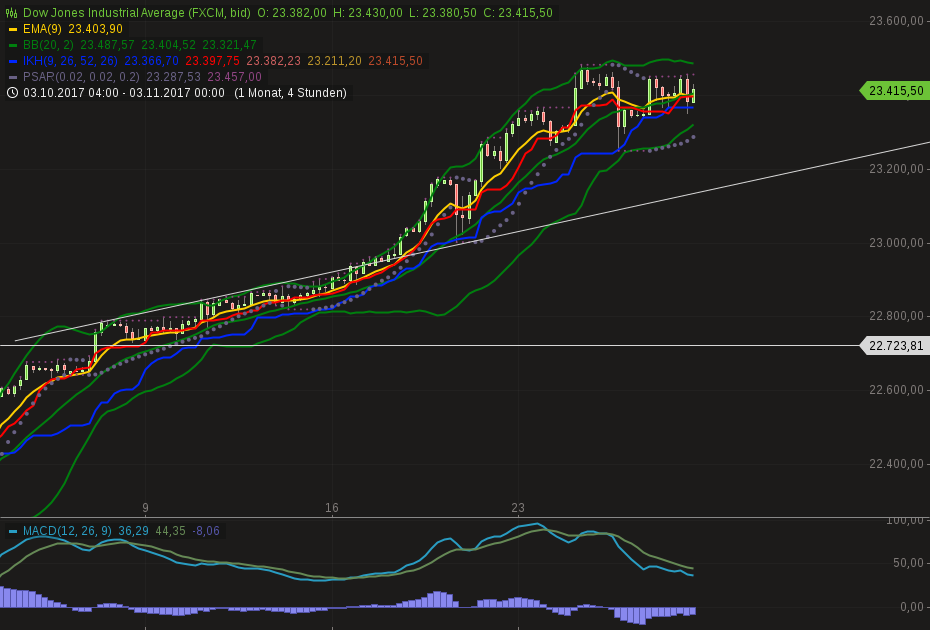Open the timeframe selector via the date range
Image resolution: width=930 pixels, height=630 pixels.
point(120,92)
